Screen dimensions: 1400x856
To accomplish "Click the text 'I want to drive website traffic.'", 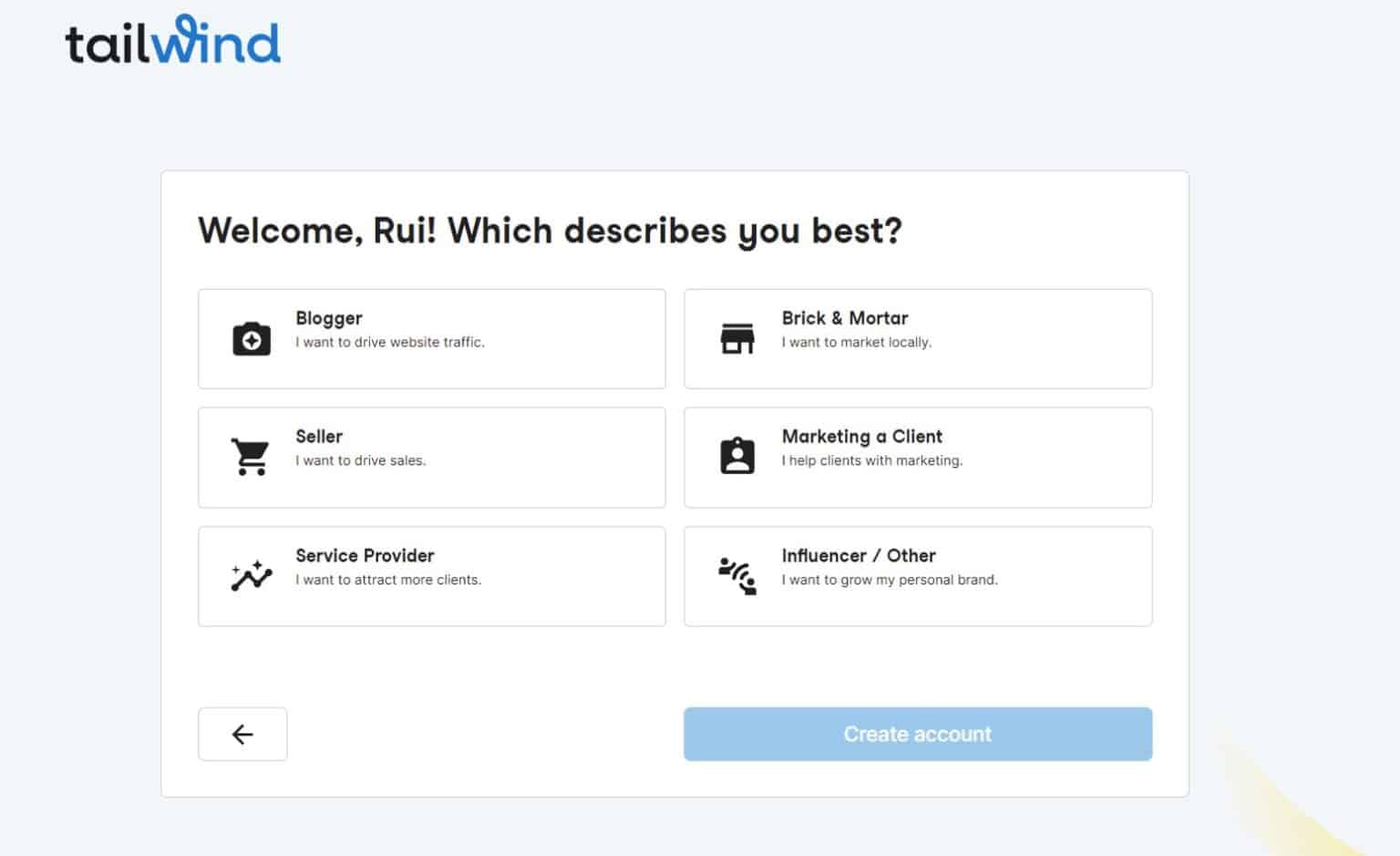I will [x=389, y=342].
